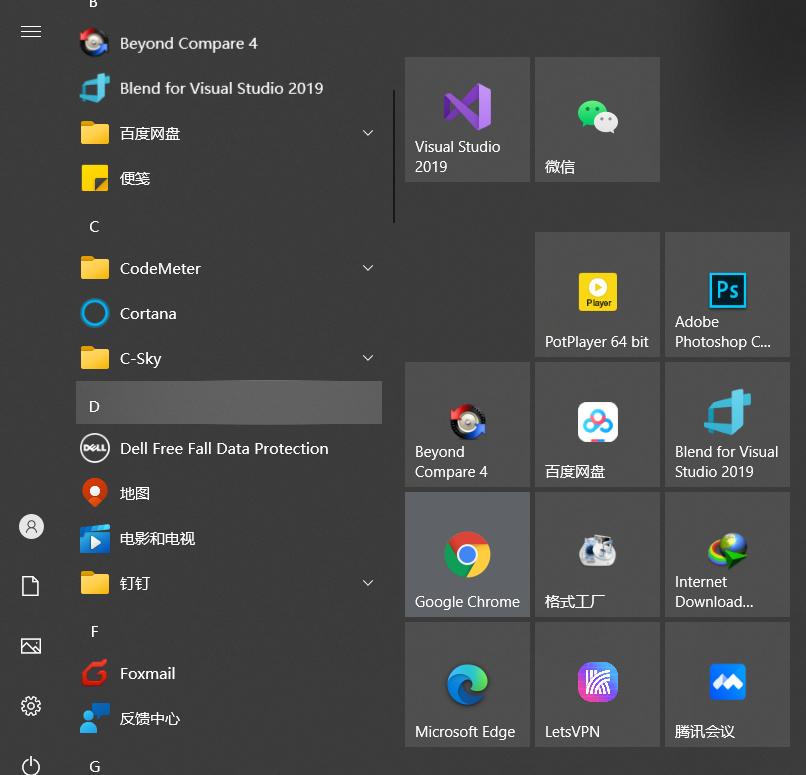The height and width of the screenshot is (775, 806).
Task: Launch the Adobe Photoshop tile
Action: 727,295
